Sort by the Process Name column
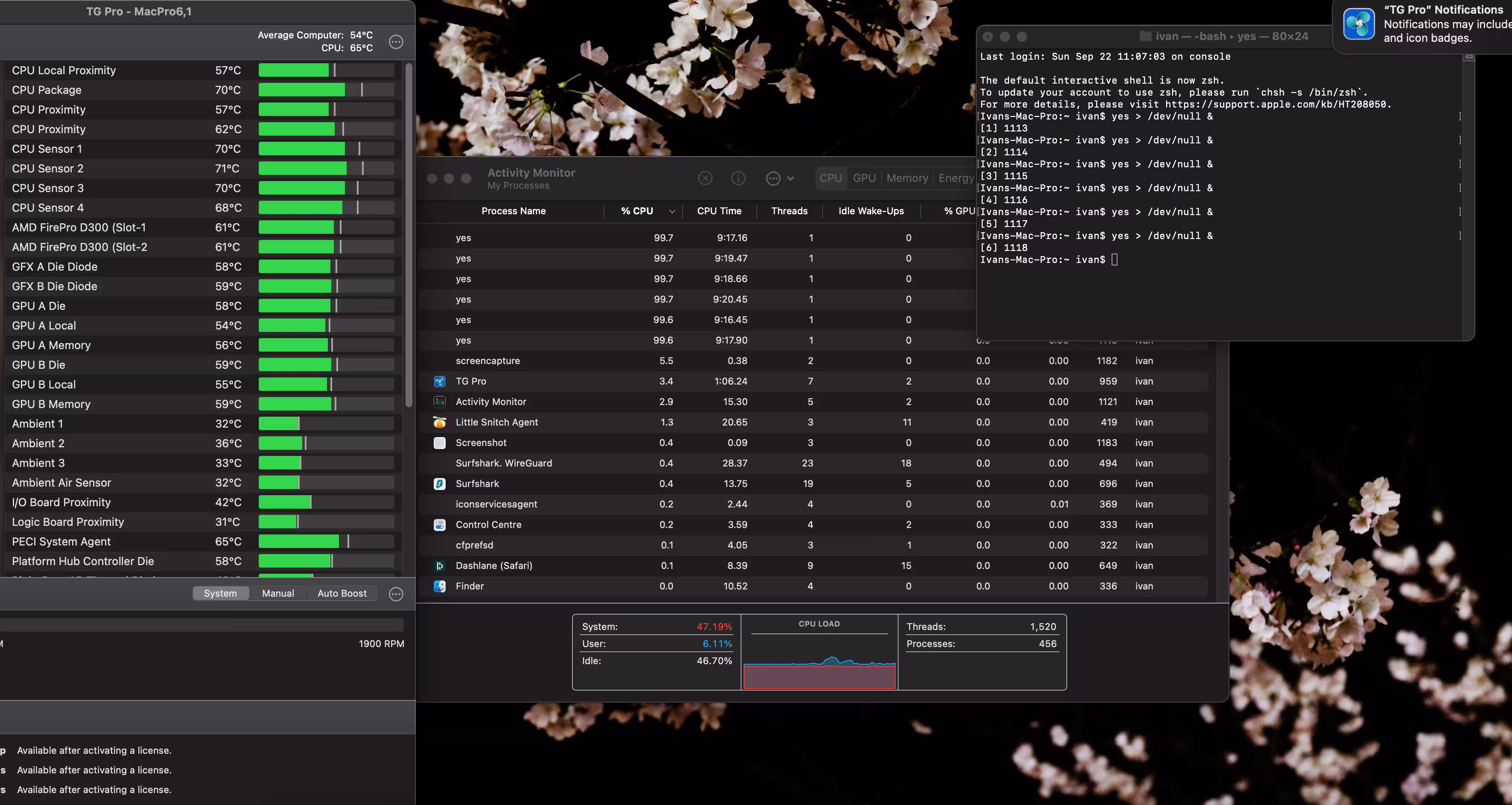The image size is (1512, 805). [x=513, y=211]
